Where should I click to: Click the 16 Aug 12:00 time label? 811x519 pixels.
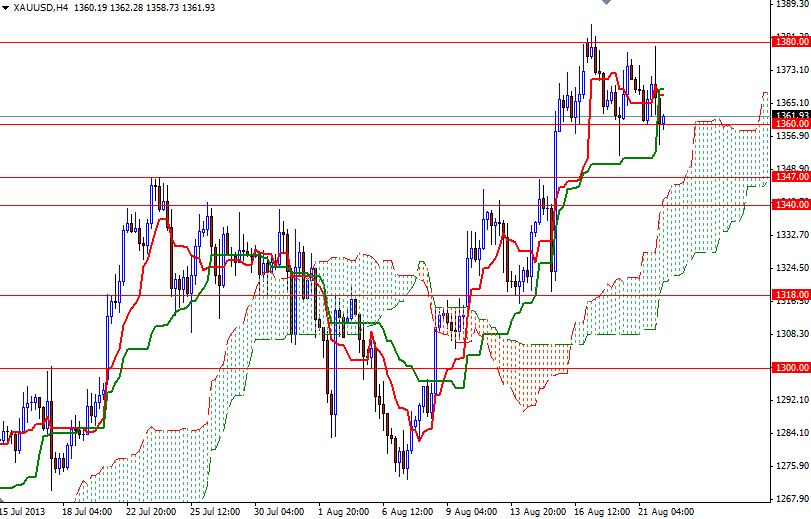602,512
